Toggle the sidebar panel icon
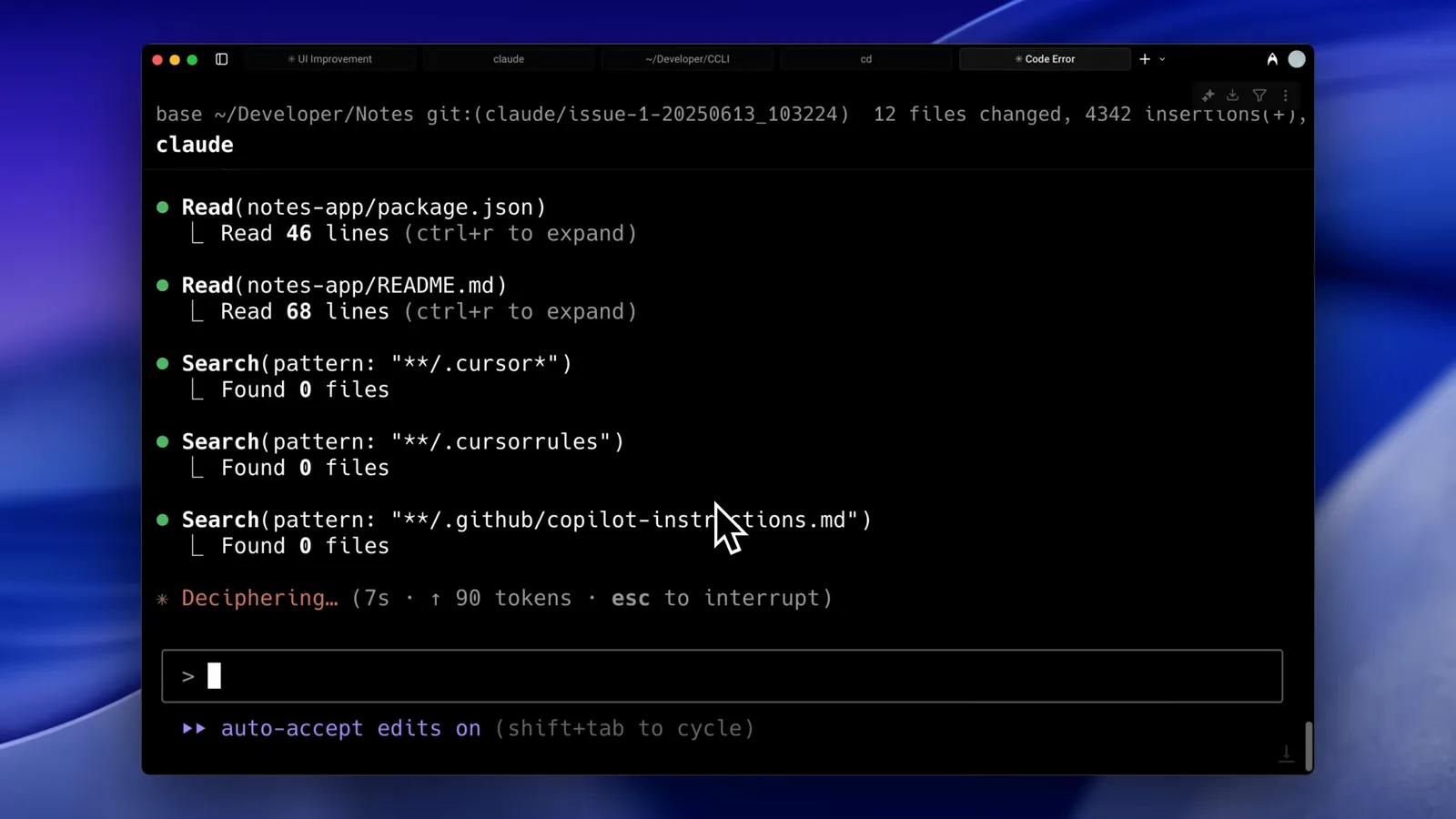Screen dimensions: 1456x819 (x=221, y=59)
